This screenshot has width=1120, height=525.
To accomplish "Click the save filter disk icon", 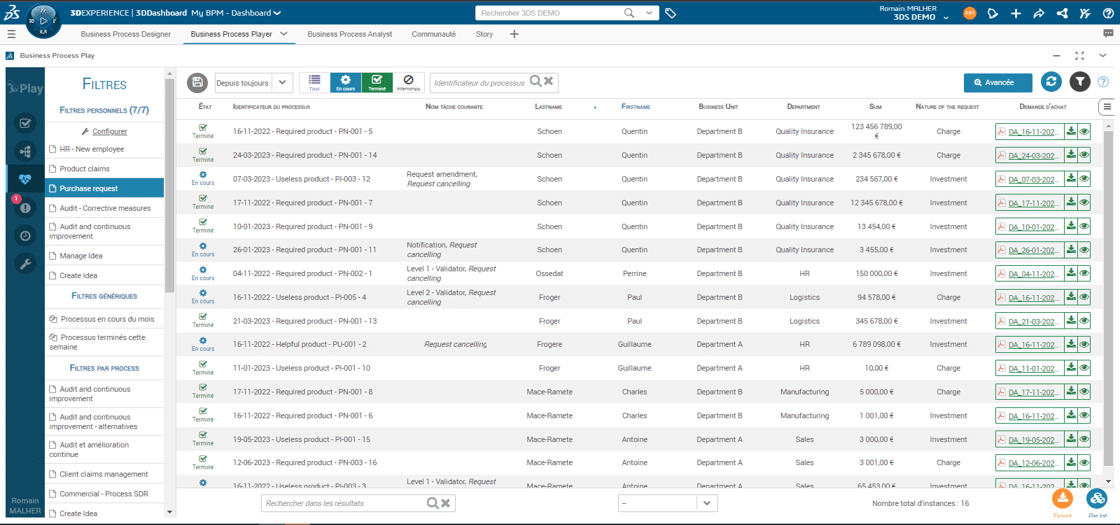I will (198, 83).
